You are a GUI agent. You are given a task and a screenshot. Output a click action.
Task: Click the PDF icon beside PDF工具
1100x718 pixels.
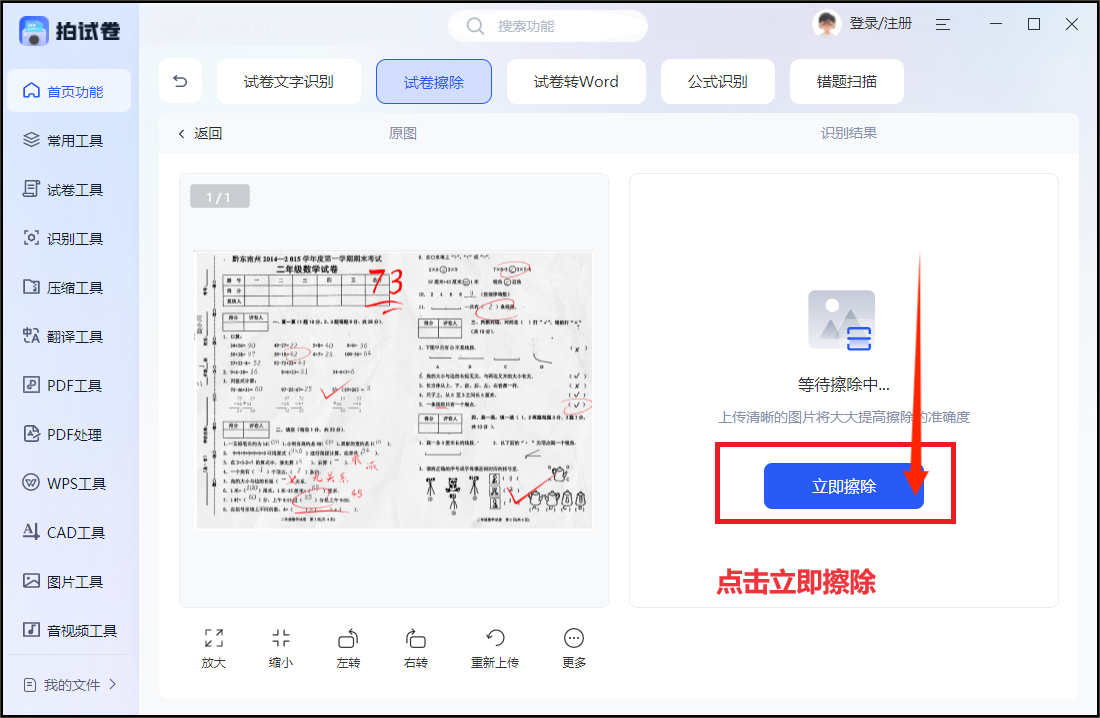click(31, 385)
